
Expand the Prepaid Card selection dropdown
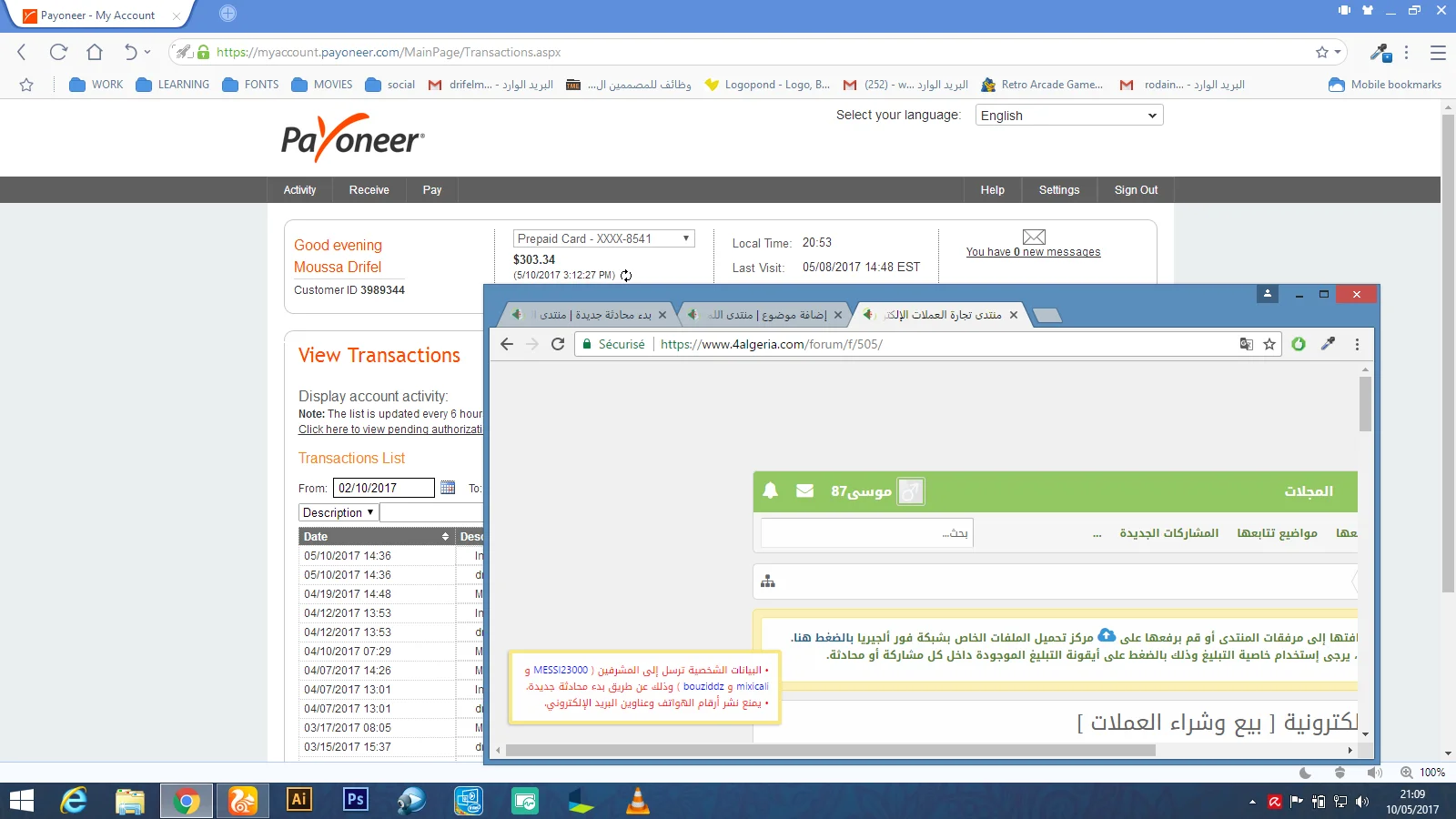click(x=603, y=238)
